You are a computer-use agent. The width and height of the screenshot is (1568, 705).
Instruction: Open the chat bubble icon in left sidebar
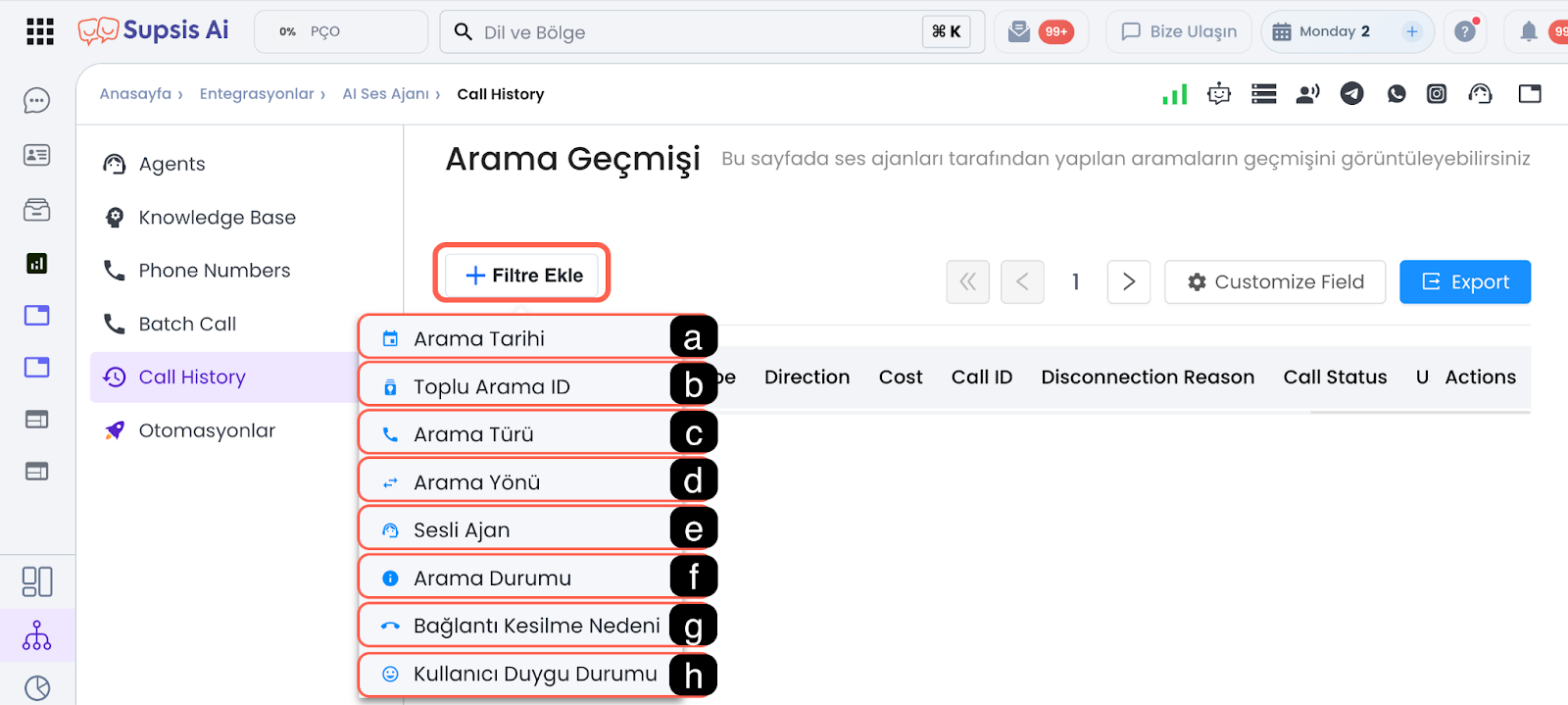(37, 100)
